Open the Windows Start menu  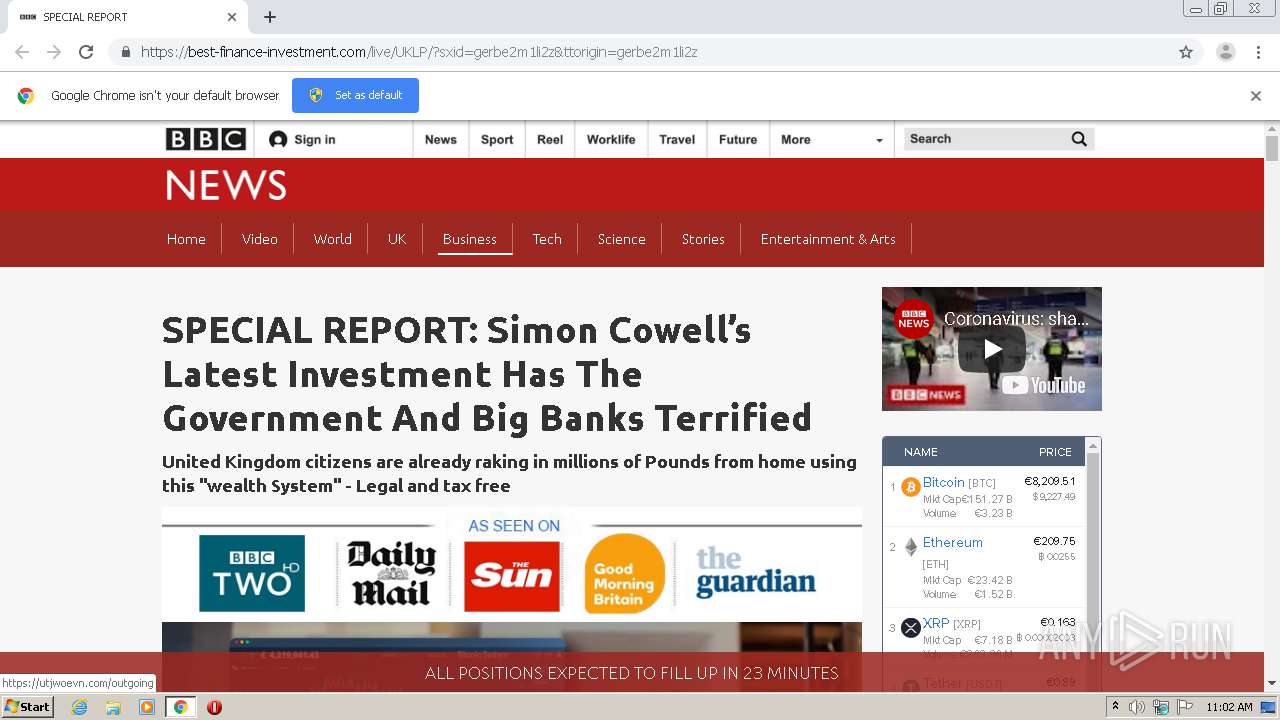[28, 707]
